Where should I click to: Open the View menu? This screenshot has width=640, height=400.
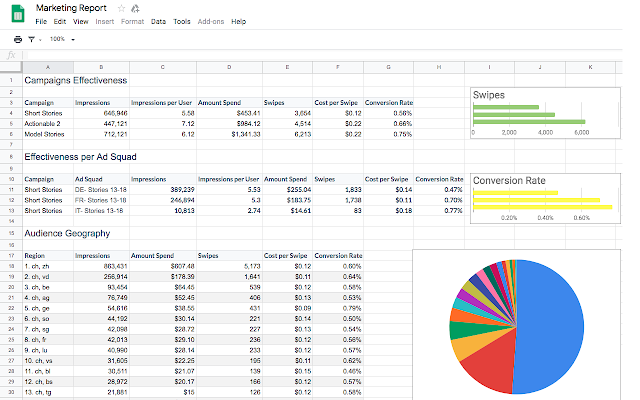coord(80,22)
